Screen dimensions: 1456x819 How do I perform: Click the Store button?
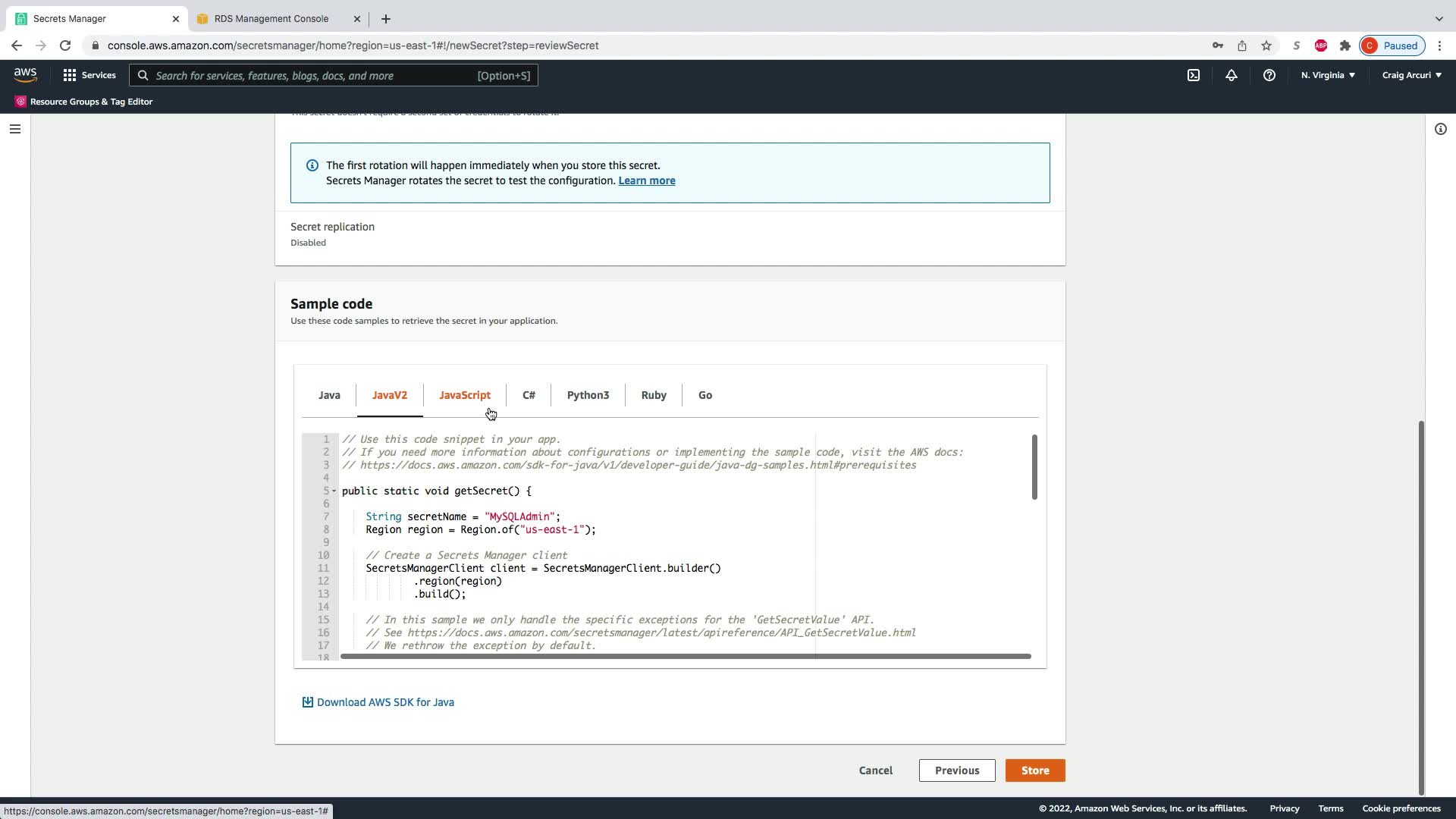click(x=1034, y=770)
